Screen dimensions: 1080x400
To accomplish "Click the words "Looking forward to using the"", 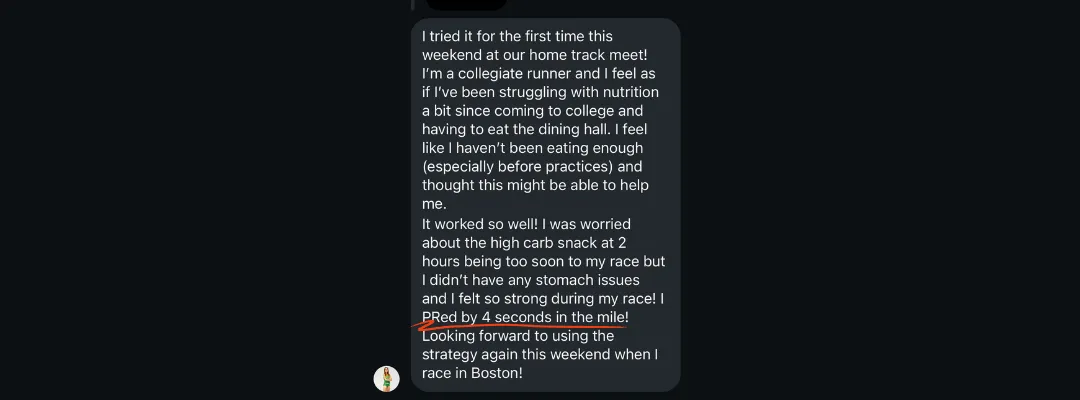I will pos(518,336).
